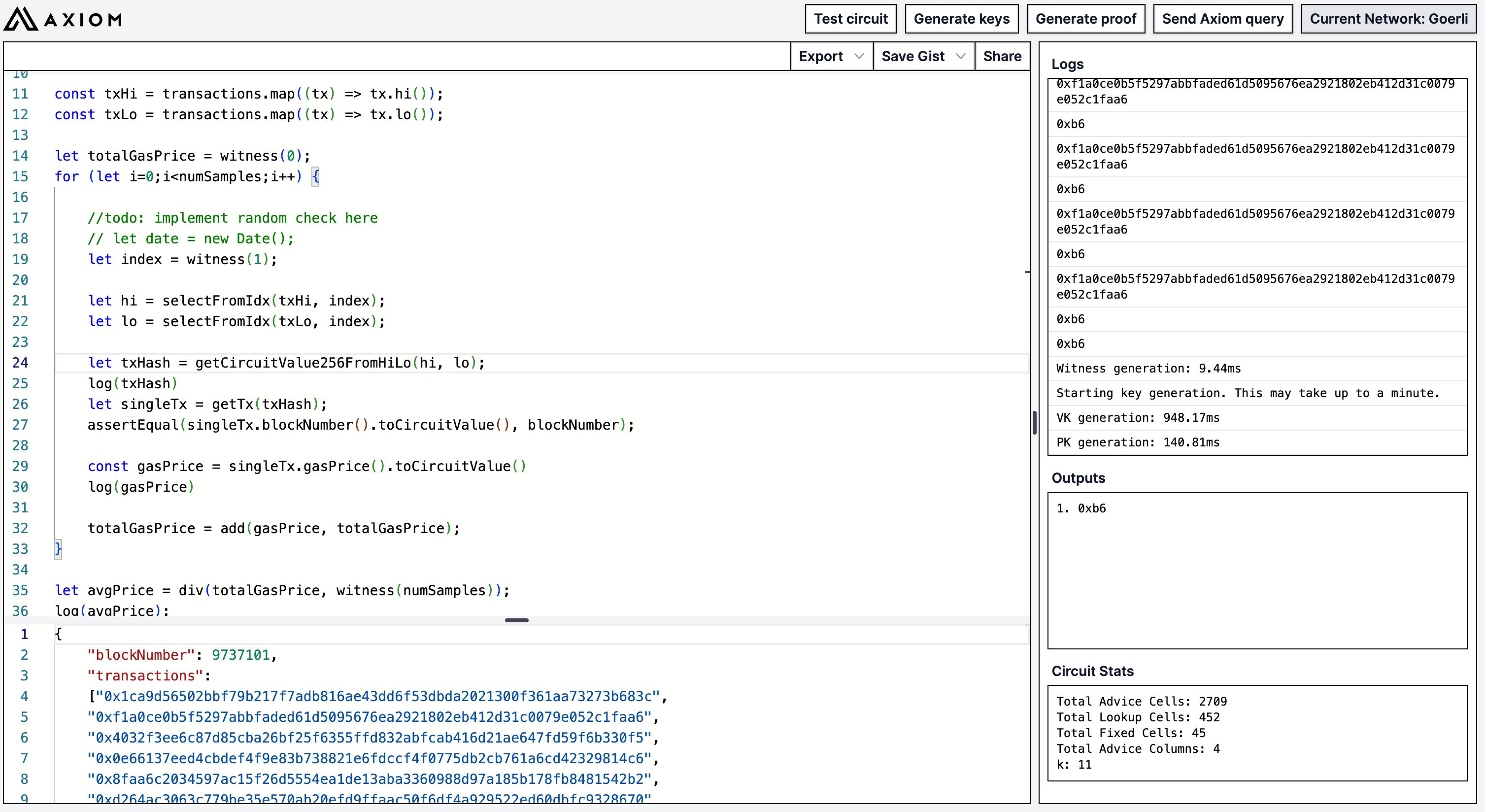Click Send Axiom query button
Viewport: 1485px width, 812px height.
point(1223,19)
